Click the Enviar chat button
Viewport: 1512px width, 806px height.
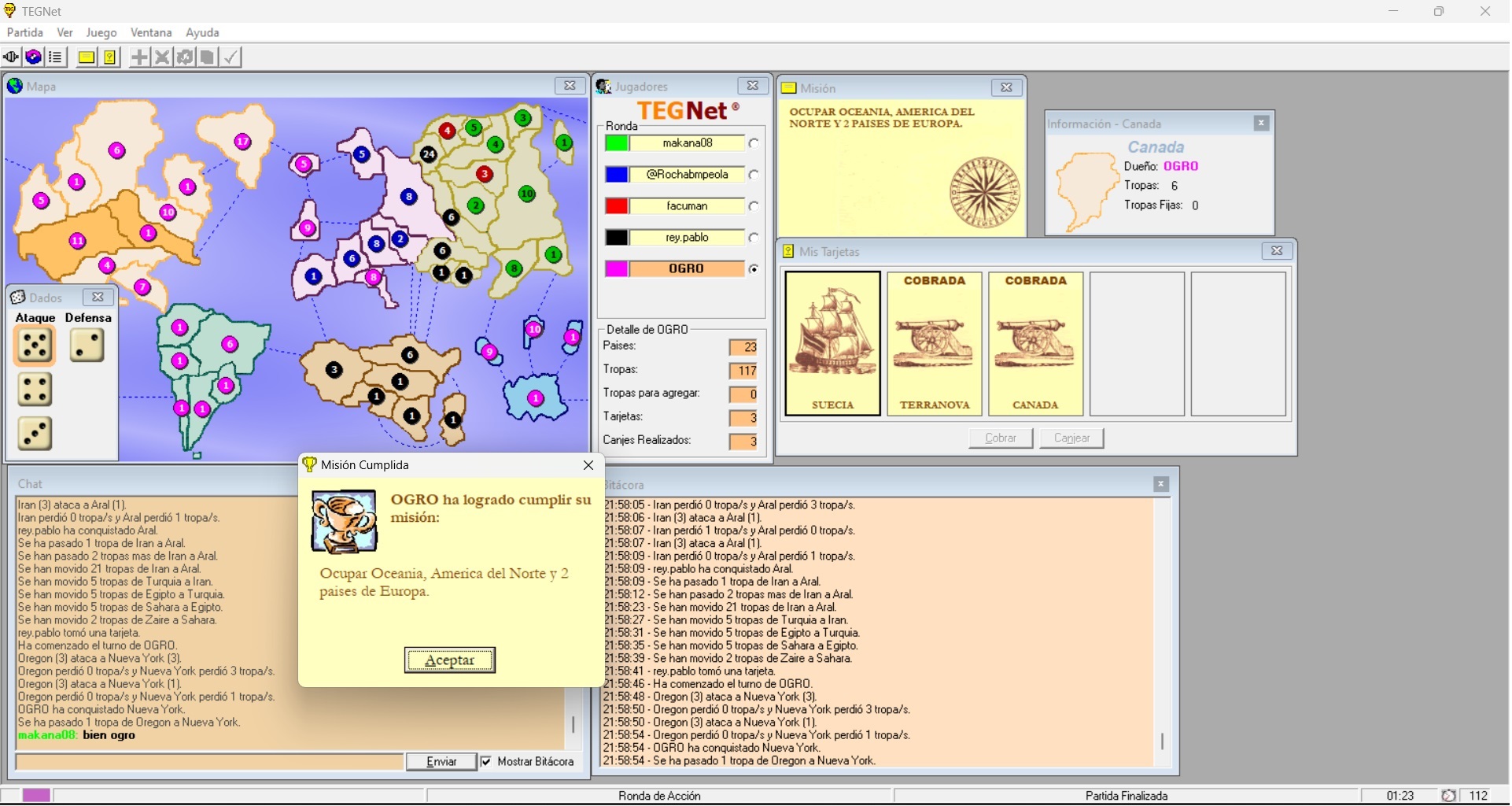tap(441, 762)
